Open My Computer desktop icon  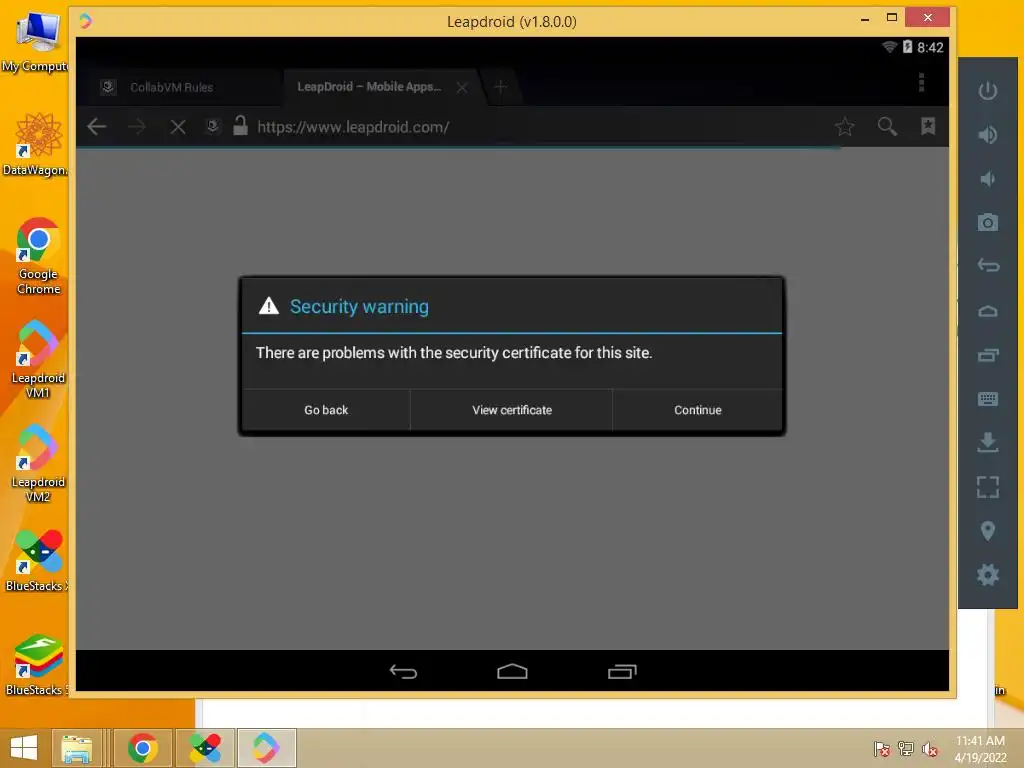(x=36, y=42)
